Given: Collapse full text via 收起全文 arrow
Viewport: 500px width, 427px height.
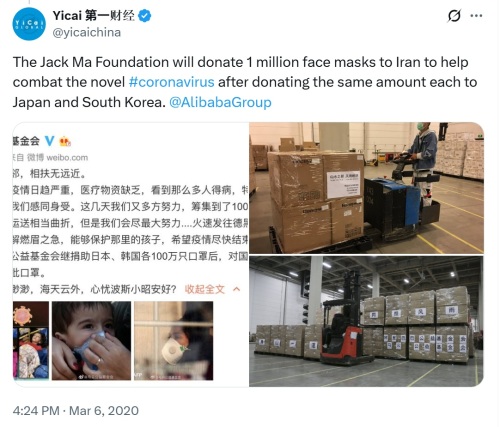Looking at the screenshot, I should click(x=236, y=289).
